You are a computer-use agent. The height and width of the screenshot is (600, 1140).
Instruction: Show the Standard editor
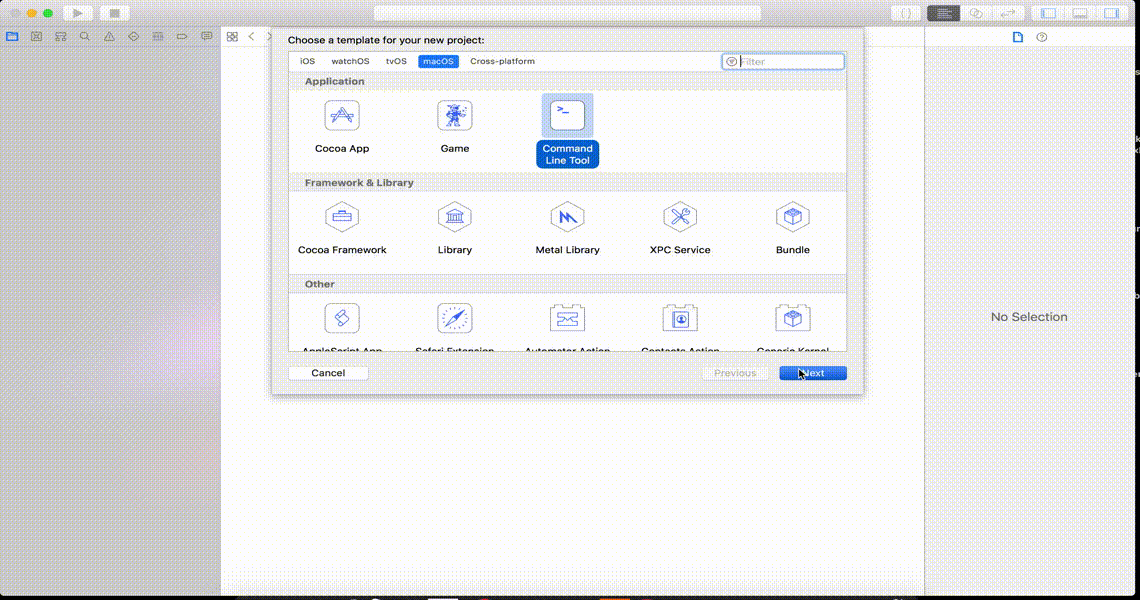click(944, 13)
